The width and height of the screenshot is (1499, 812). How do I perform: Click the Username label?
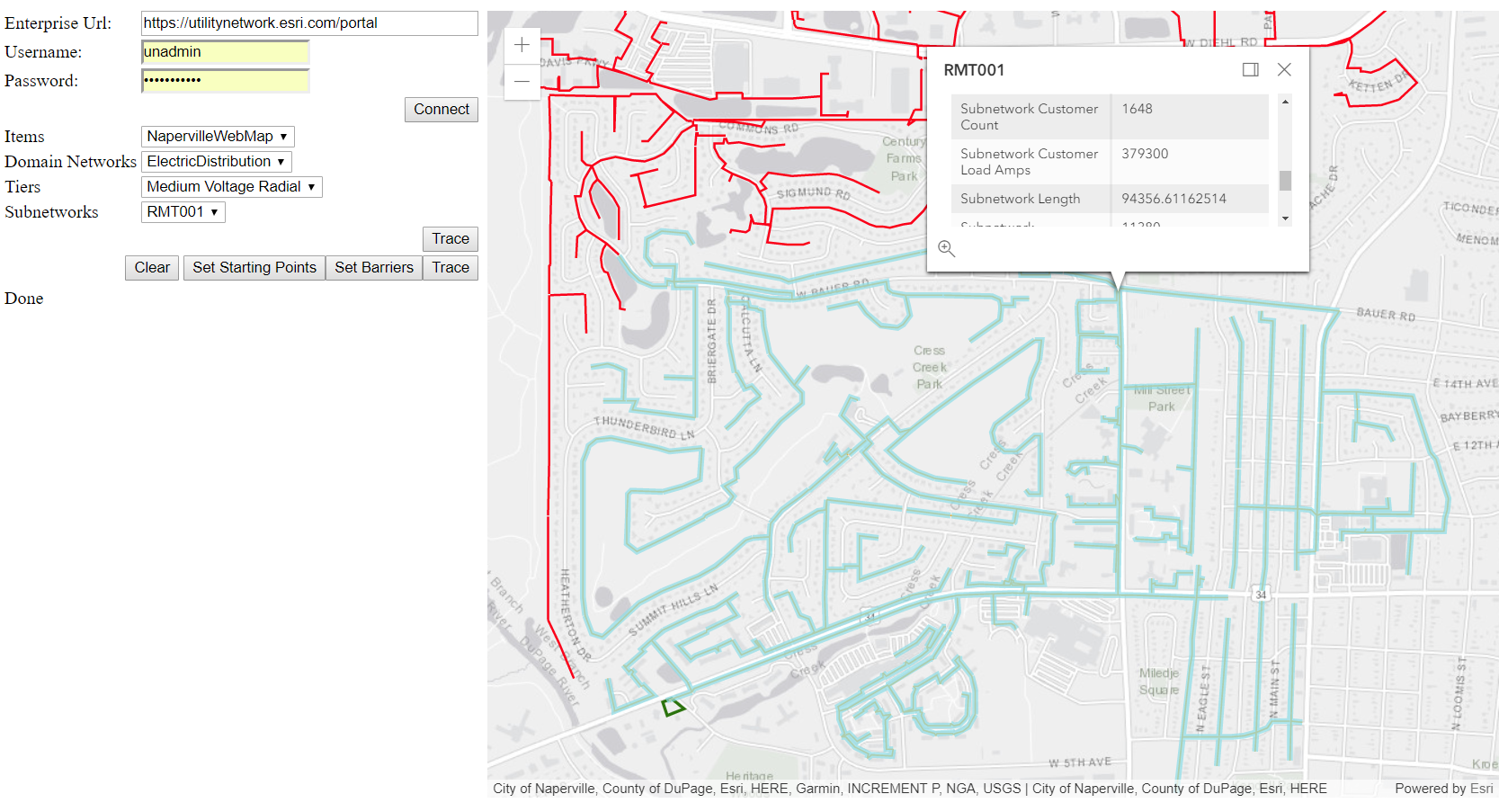43,52
